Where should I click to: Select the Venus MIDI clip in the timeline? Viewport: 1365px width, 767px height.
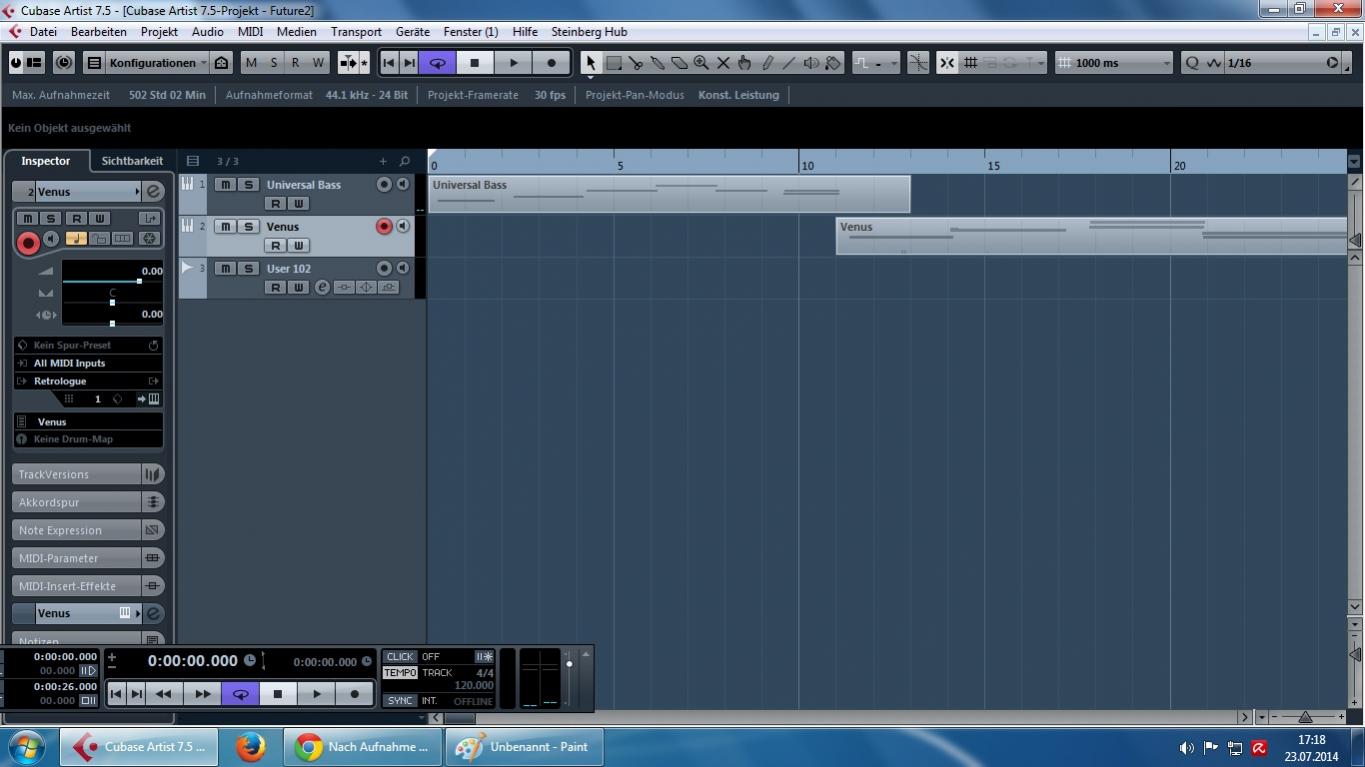tap(1091, 236)
